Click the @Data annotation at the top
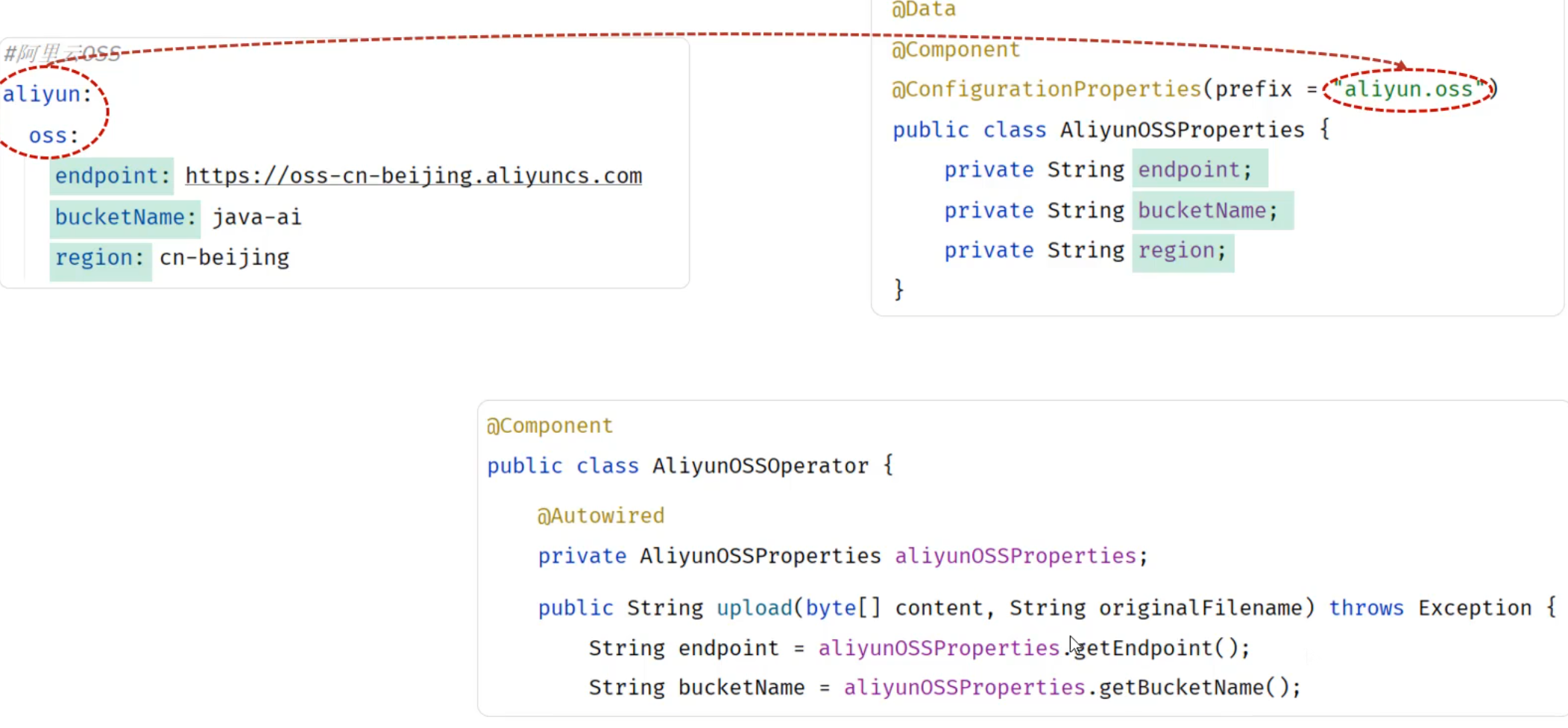 [924, 10]
